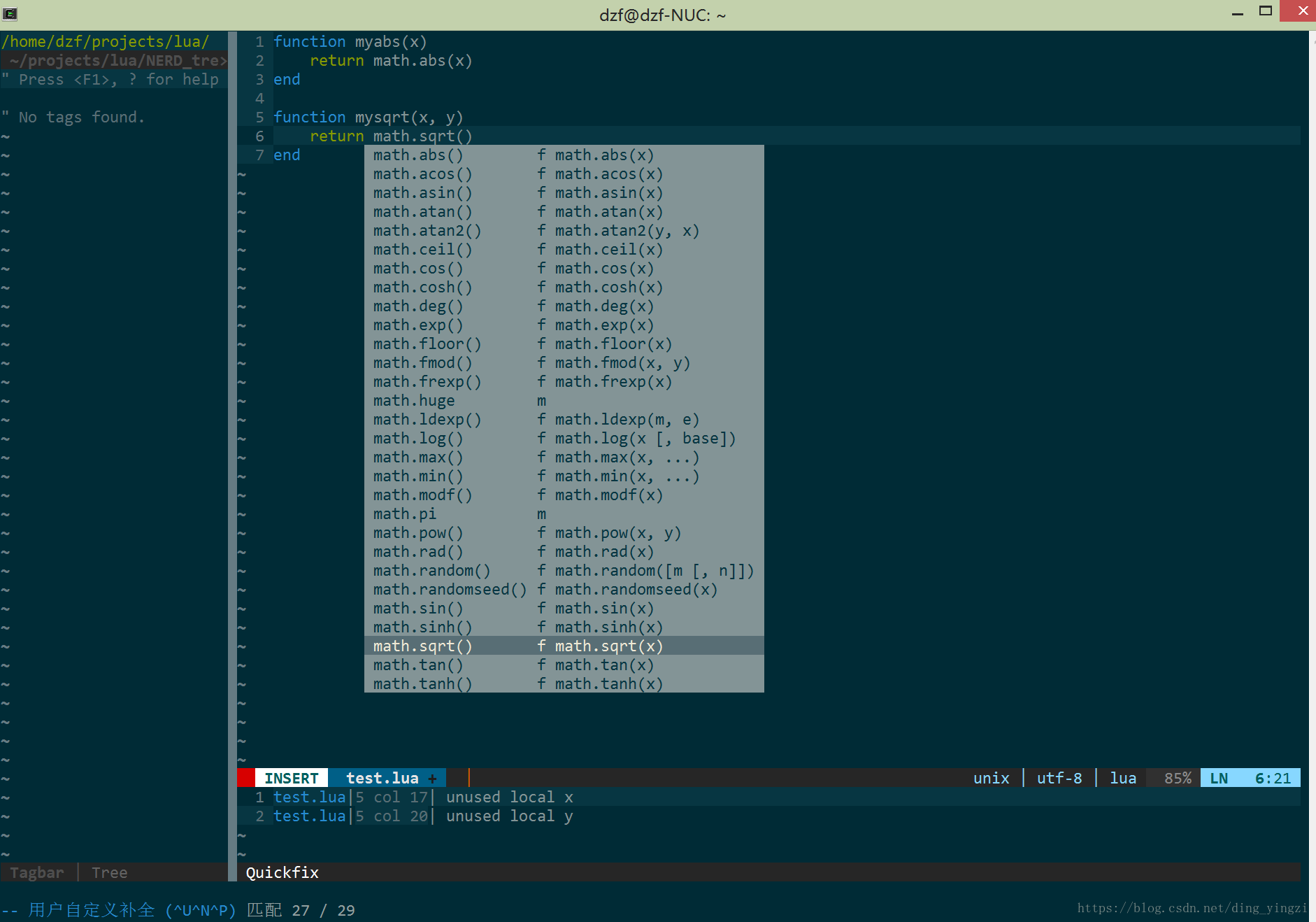Click the LN 6:21 cursor position
Screen dimensions: 1316x922
click(x=1250, y=778)
